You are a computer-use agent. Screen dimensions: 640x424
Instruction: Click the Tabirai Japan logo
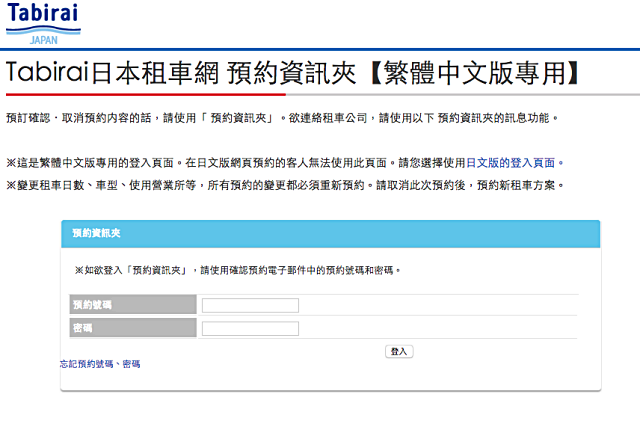click(43, 24)
